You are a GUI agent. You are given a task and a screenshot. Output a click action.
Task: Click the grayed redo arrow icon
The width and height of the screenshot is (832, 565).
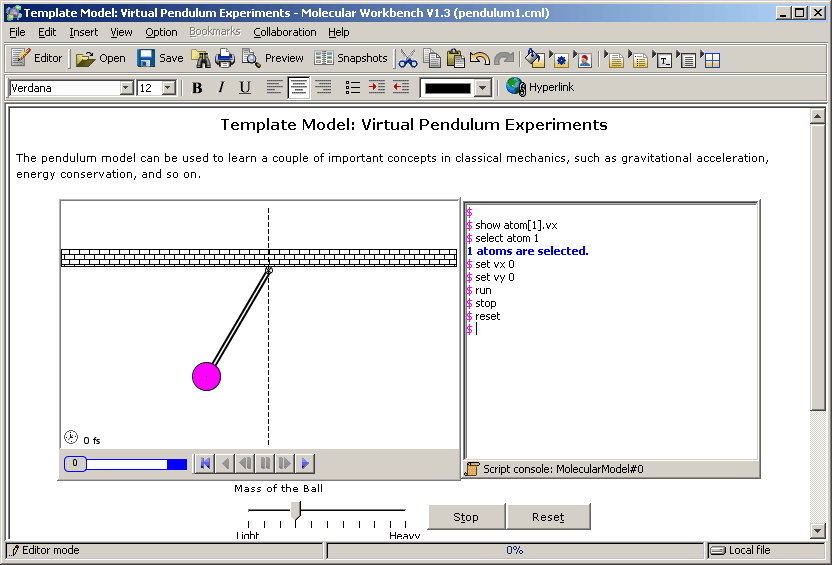point(504,59)
